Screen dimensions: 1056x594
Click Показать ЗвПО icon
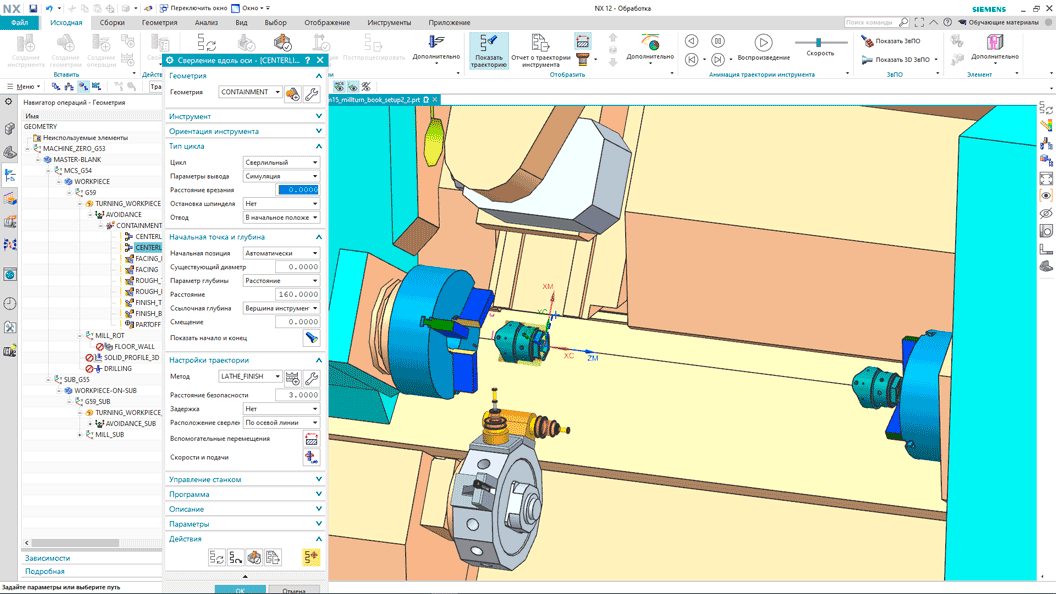[867, 41]
